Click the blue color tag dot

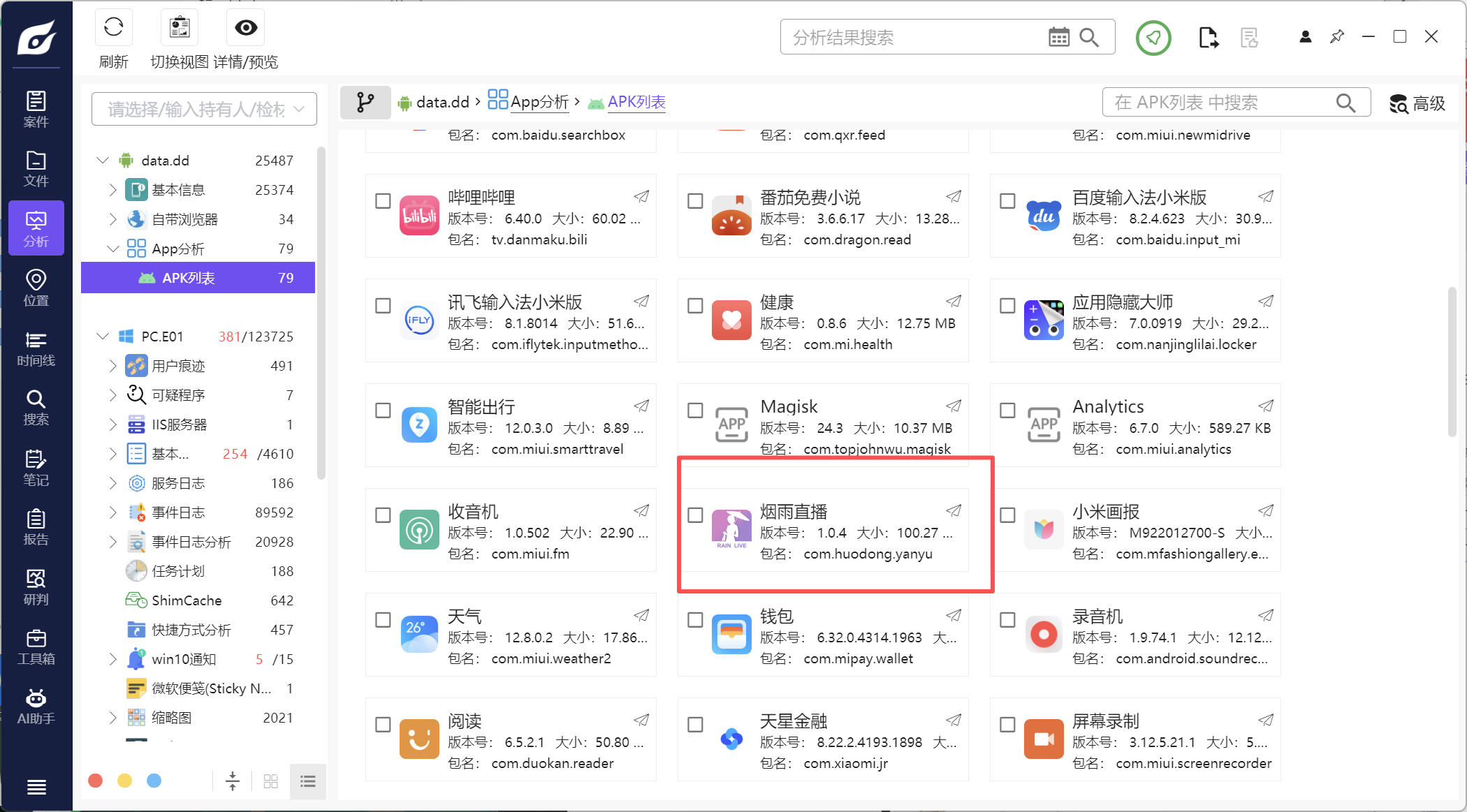point(154,781)
